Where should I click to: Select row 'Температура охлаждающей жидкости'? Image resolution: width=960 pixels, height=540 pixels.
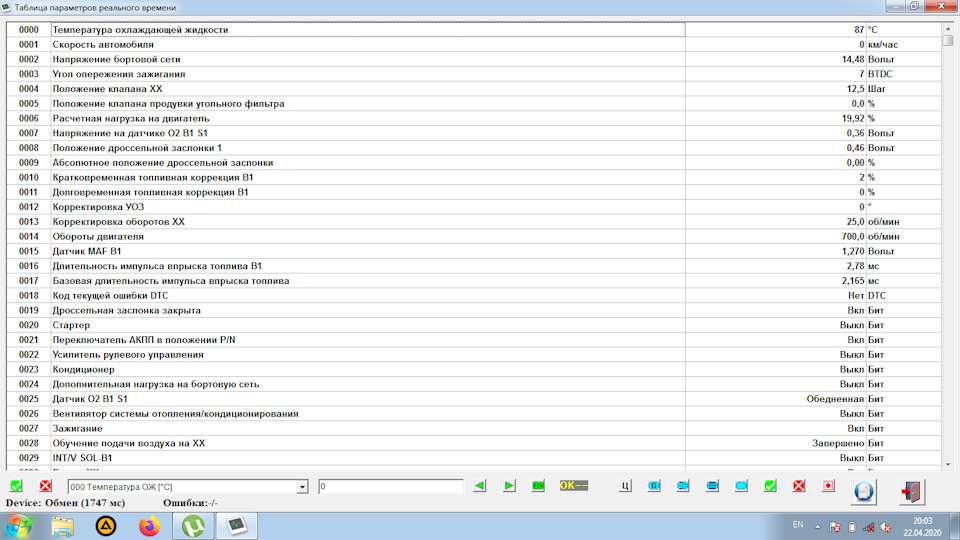(x=474, y=29)
